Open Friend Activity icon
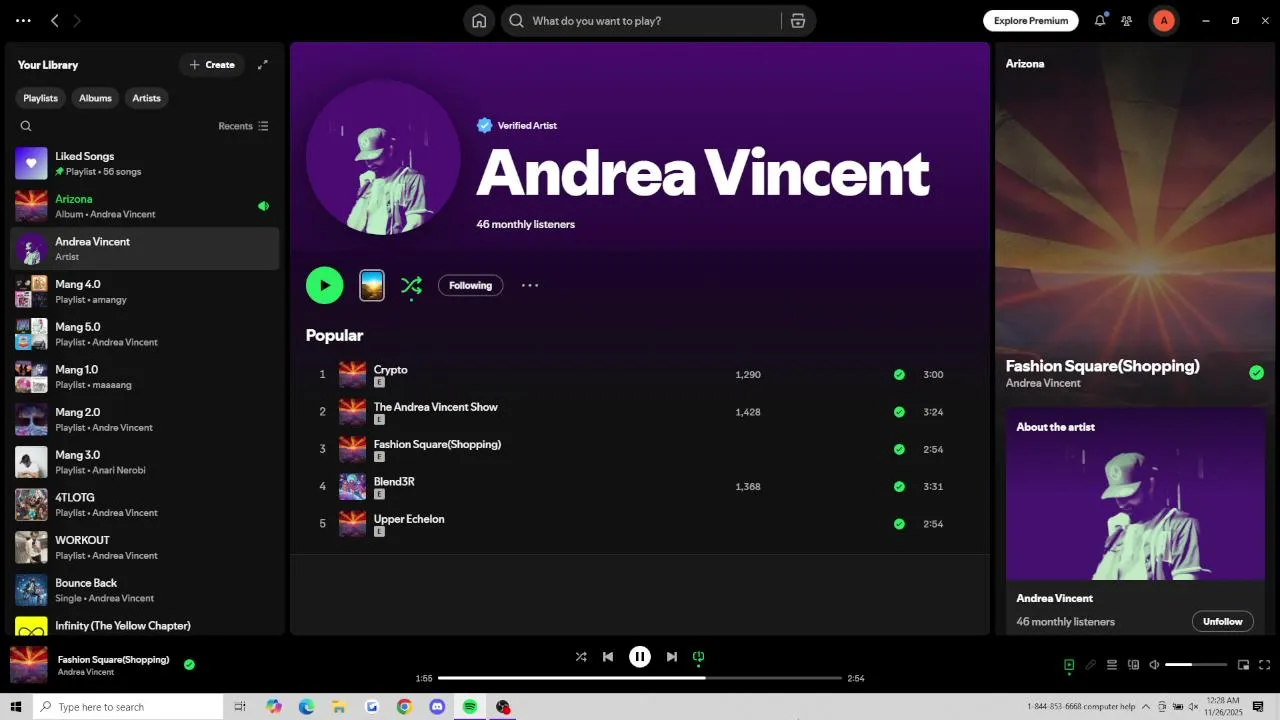 coord(1127,20)
